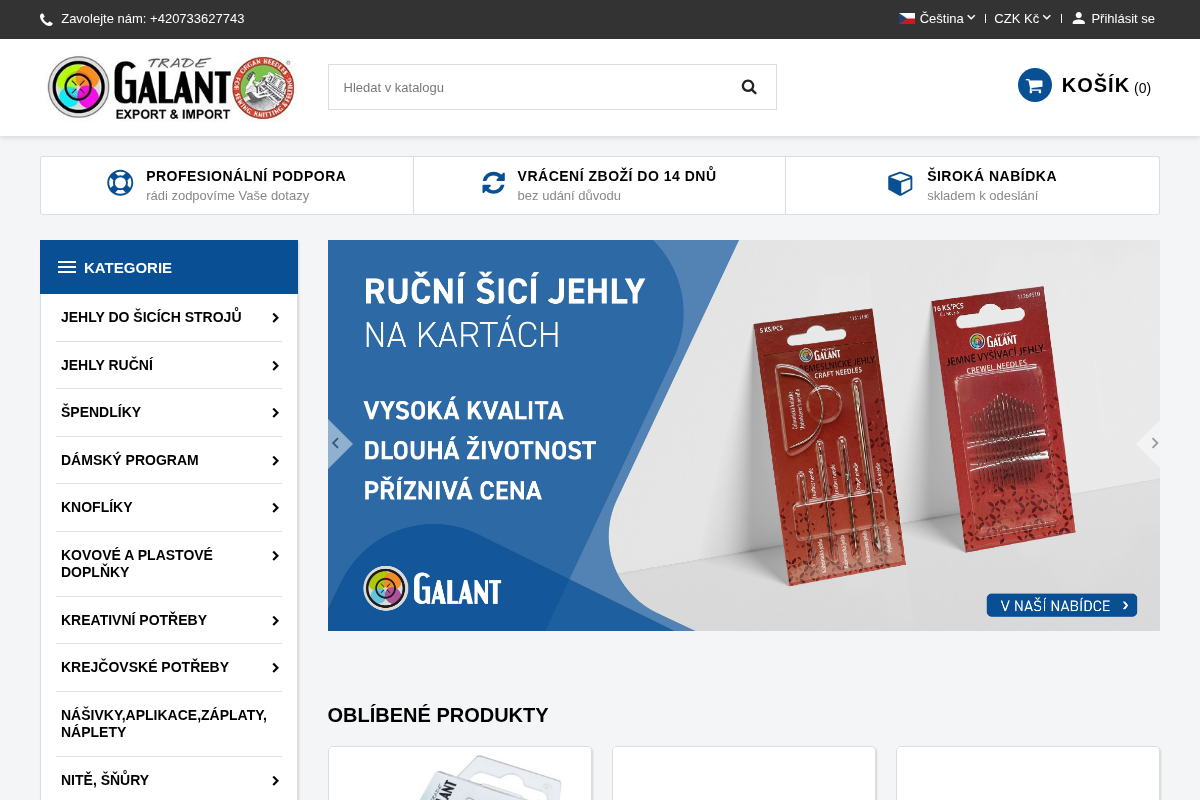The image size is (1200, 800).
Task: Click the hamburger icon beside Kategorie
Action: coord(67,267)
